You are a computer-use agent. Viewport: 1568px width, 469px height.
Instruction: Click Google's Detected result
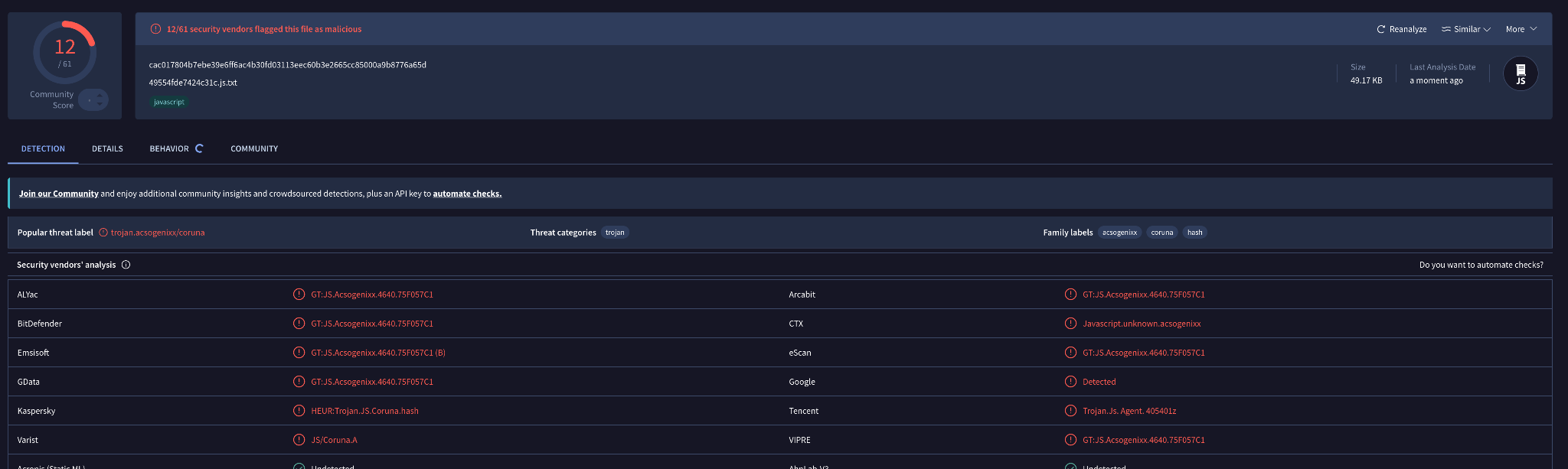tap(1099, 382)
